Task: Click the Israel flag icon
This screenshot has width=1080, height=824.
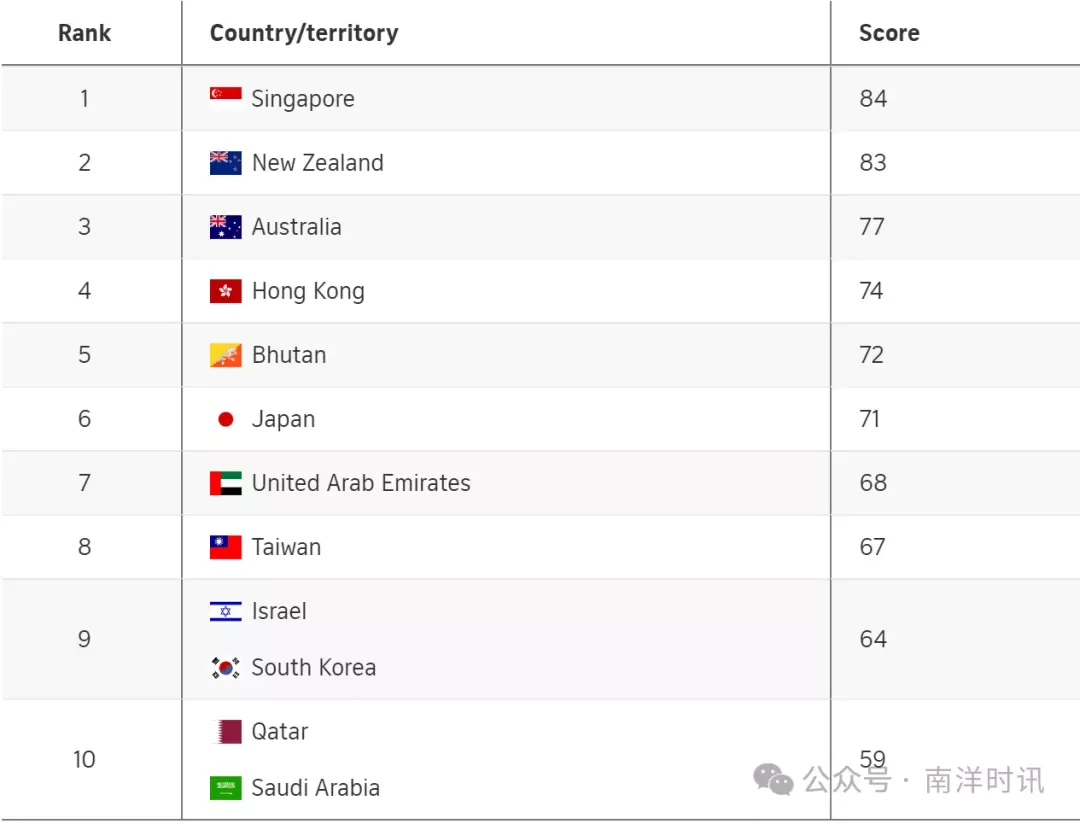Action: [225, 611]
